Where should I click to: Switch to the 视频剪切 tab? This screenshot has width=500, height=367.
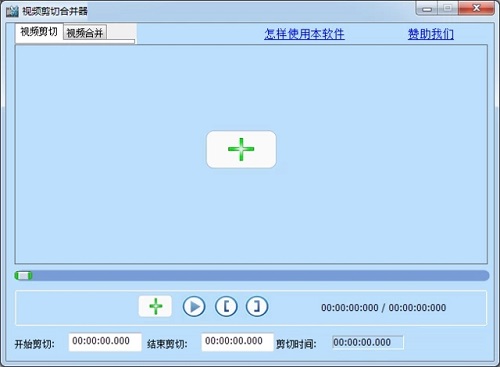click(39, 32)
